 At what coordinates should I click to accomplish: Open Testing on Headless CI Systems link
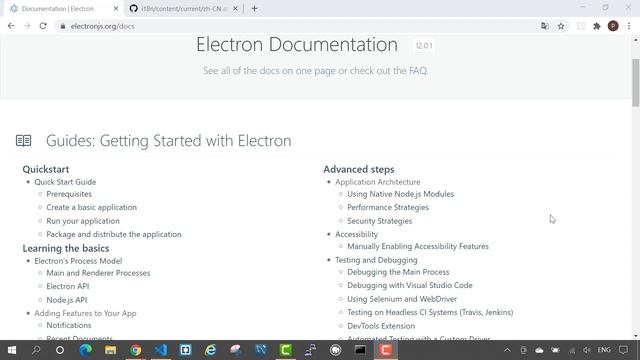[430, 312]
